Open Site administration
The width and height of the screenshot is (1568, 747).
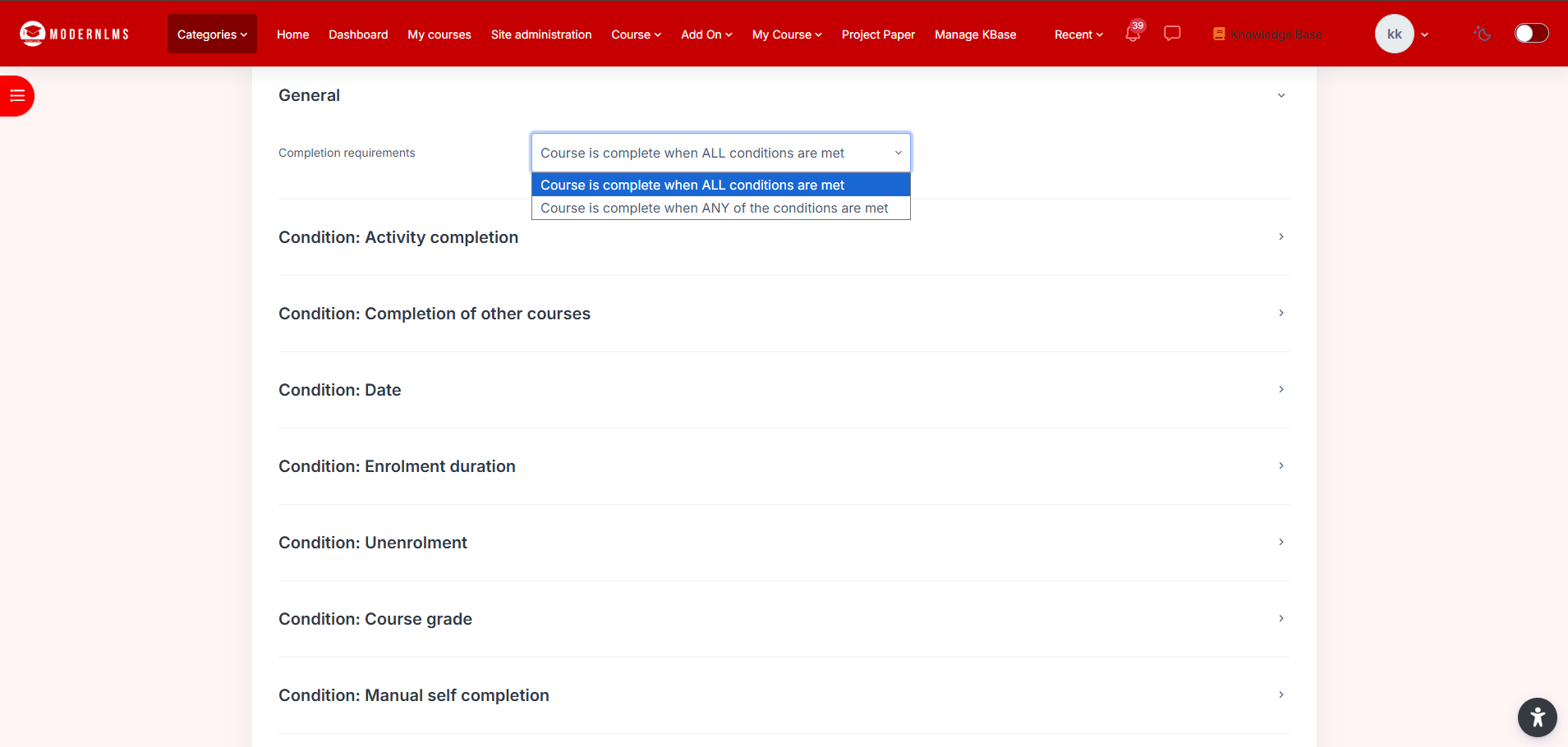[541, 34]
